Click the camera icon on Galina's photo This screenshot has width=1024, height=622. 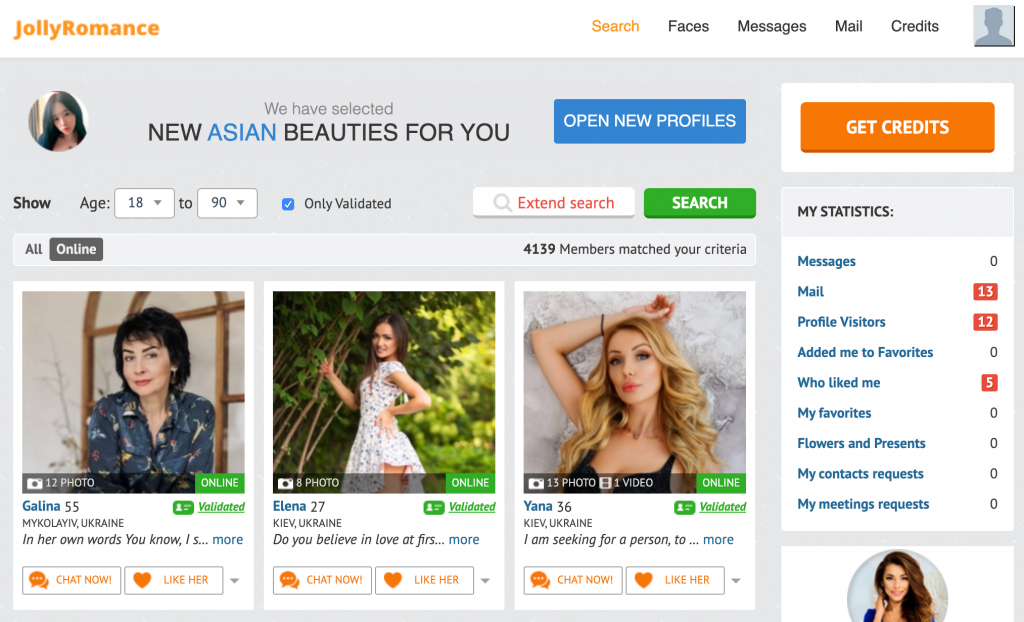click(x=35, y=483)
